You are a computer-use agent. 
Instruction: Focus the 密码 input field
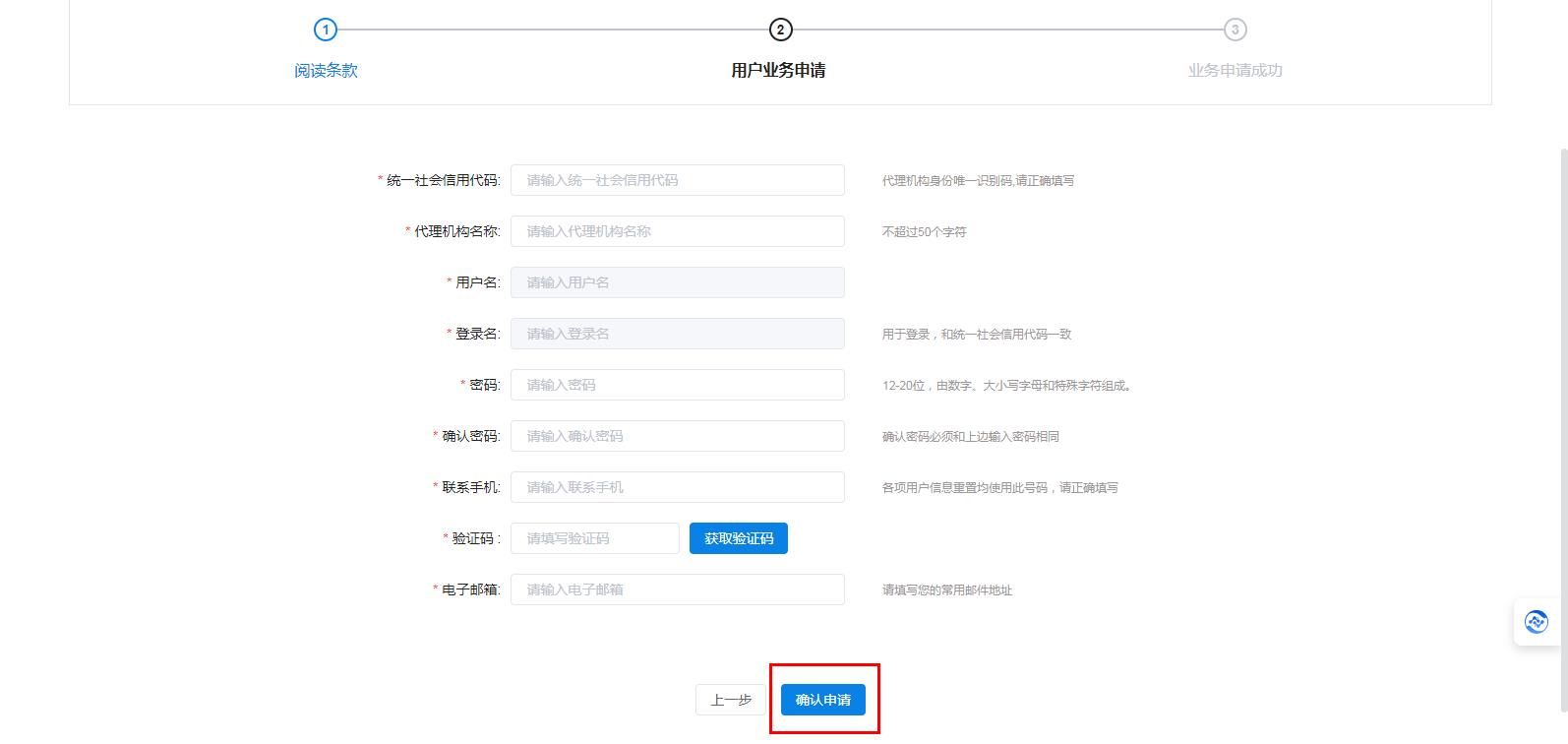coord(677,385)
